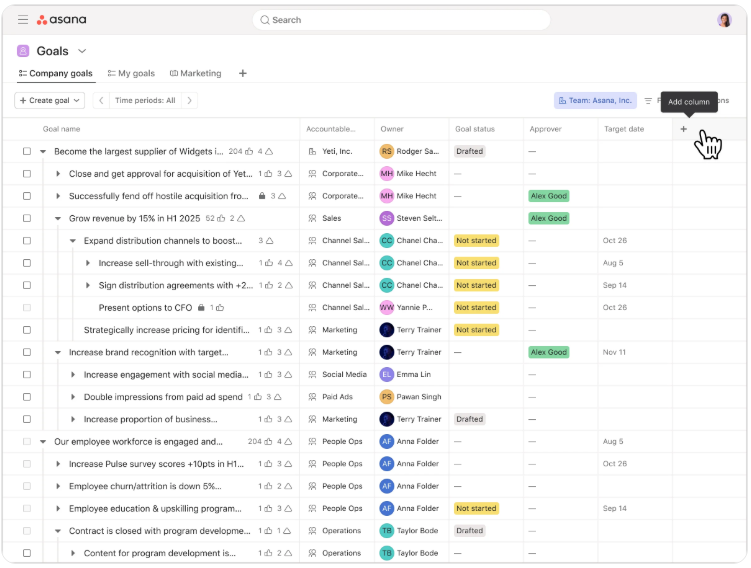Click like icon on Become the largest supplier row
Viewport: 751px width, 568px height.
click(249, 151)
